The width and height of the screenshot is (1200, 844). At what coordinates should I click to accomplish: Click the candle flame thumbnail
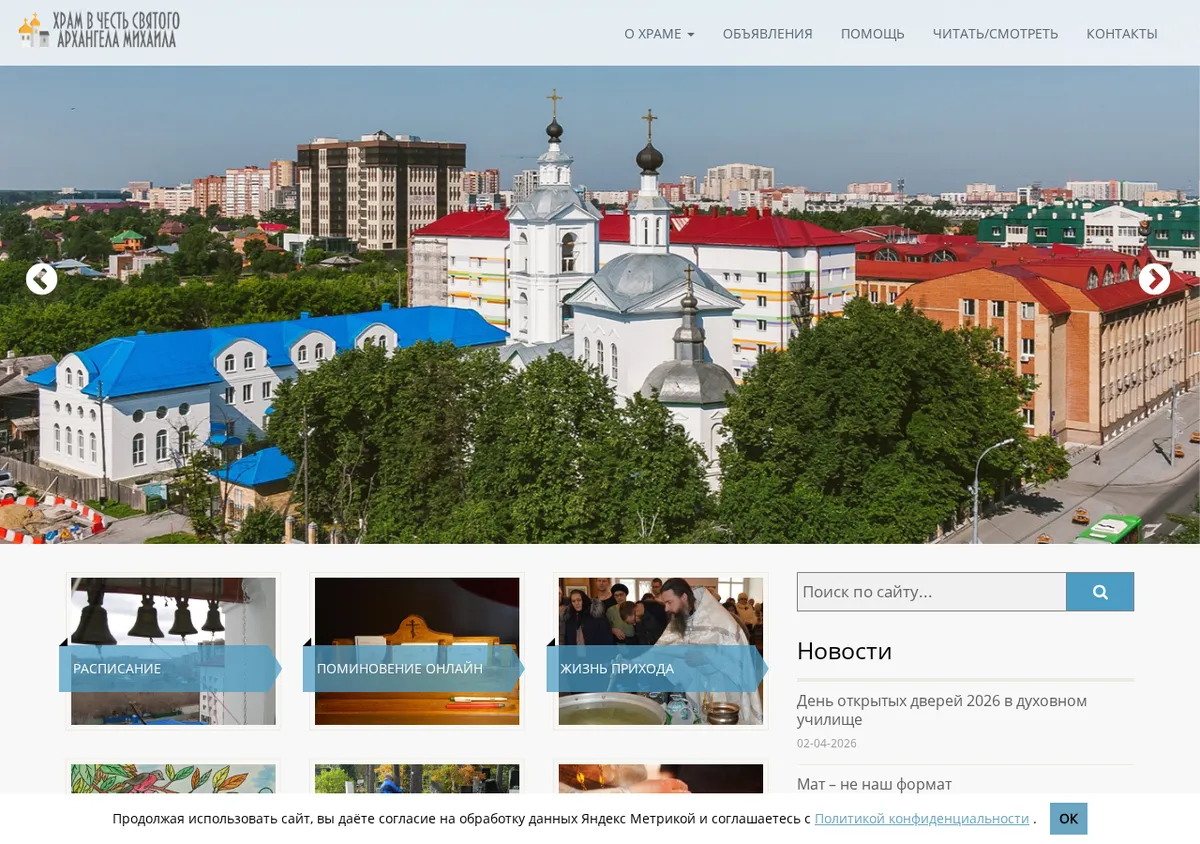(x=661, y=778)
